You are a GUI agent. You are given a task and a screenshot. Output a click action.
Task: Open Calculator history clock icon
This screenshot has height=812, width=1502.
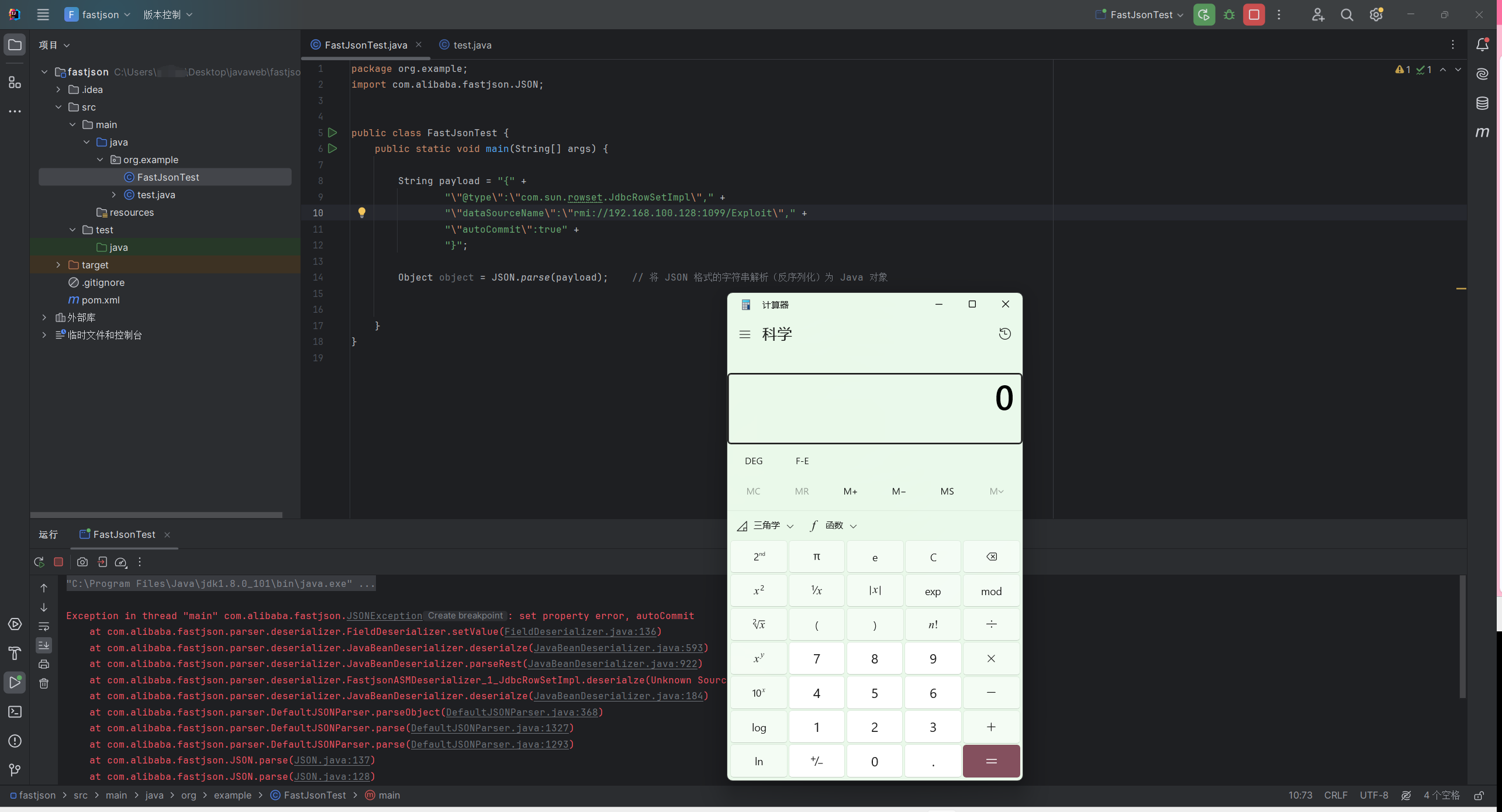(1004, 334)
